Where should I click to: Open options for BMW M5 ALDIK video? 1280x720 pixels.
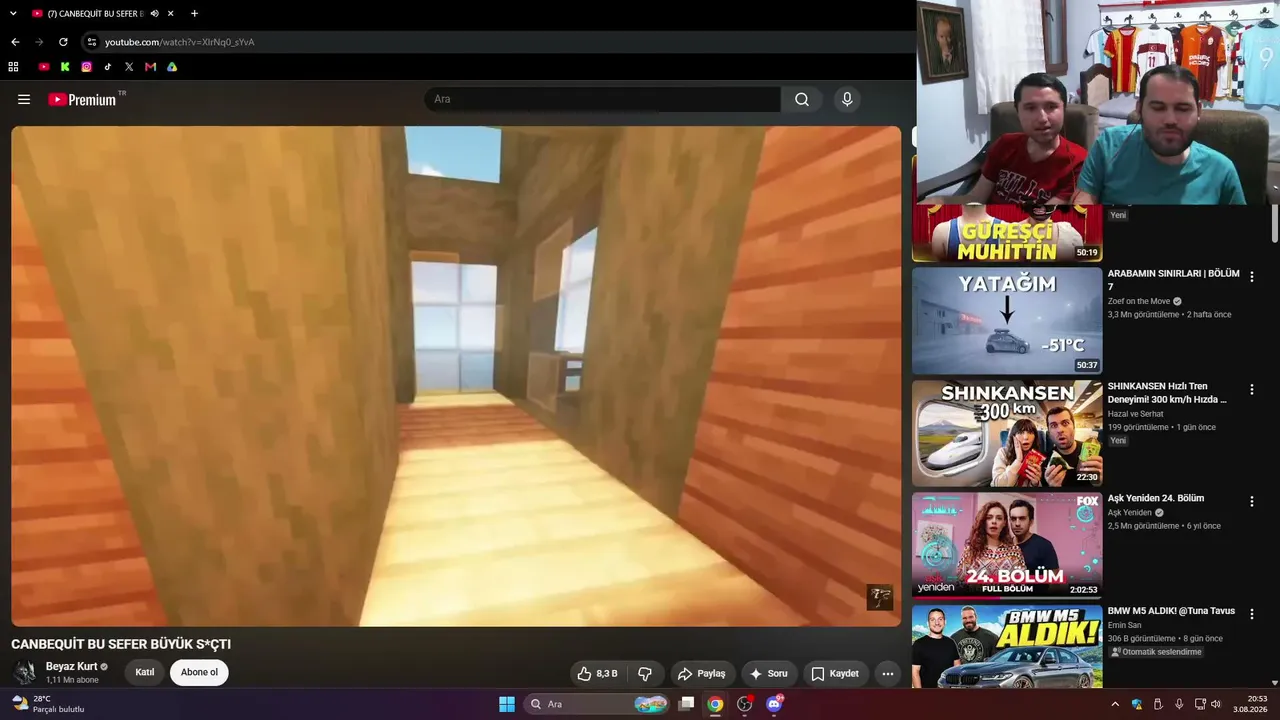(x=1251, y=614)
